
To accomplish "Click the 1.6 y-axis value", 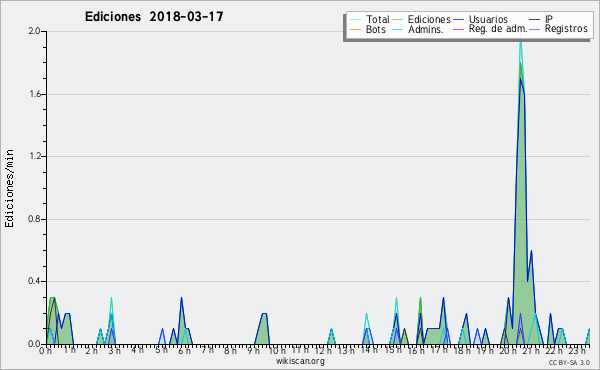I will click(x=34, y=94).
